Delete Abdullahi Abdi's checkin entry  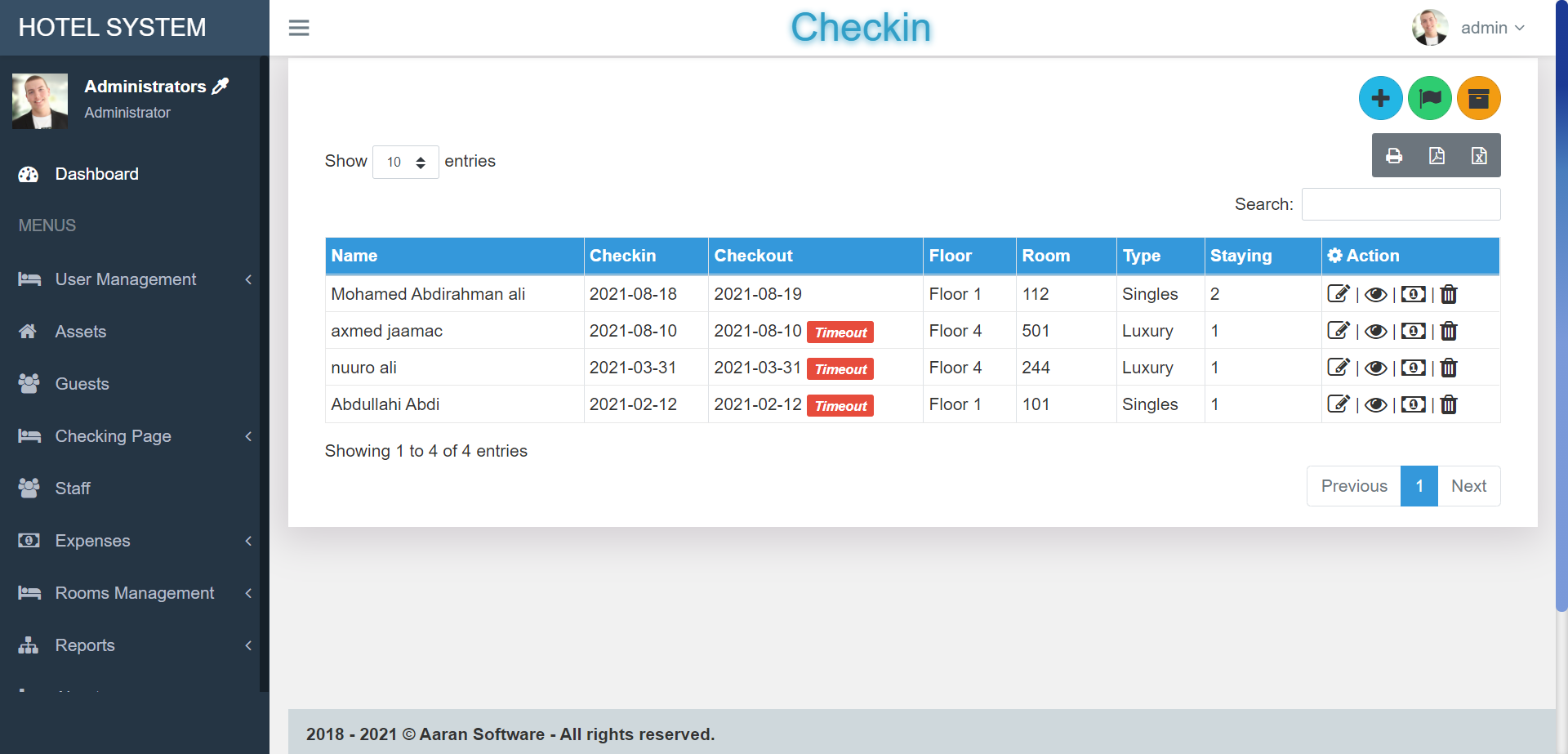pyautogui.click(x=1449, y=404)
